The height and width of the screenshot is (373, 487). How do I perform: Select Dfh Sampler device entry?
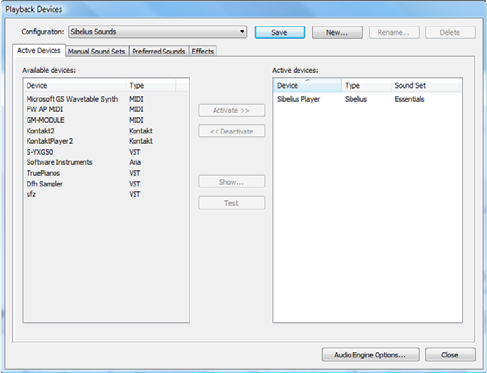(44, 184)
